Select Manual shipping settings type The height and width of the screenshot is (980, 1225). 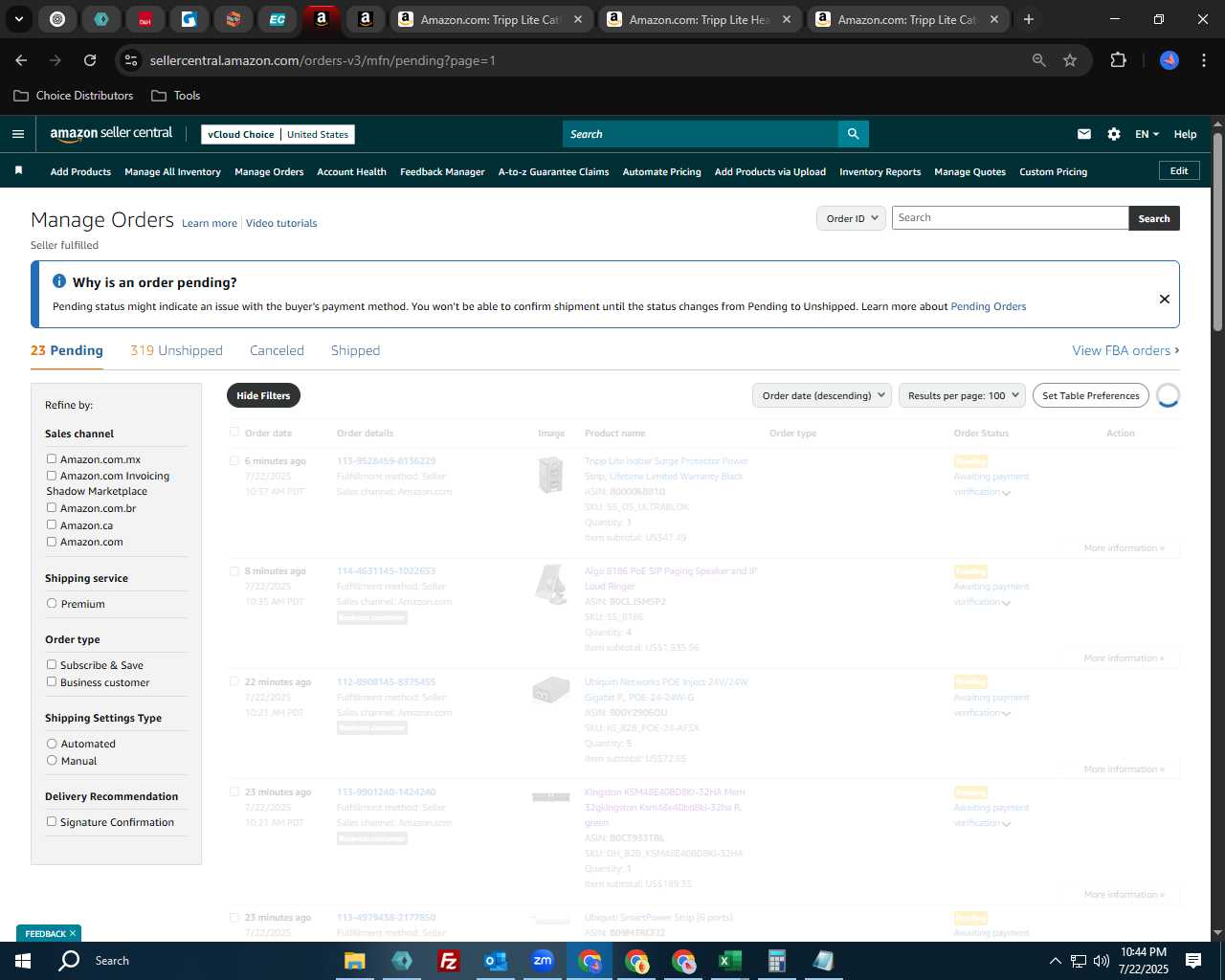point(52,761)
